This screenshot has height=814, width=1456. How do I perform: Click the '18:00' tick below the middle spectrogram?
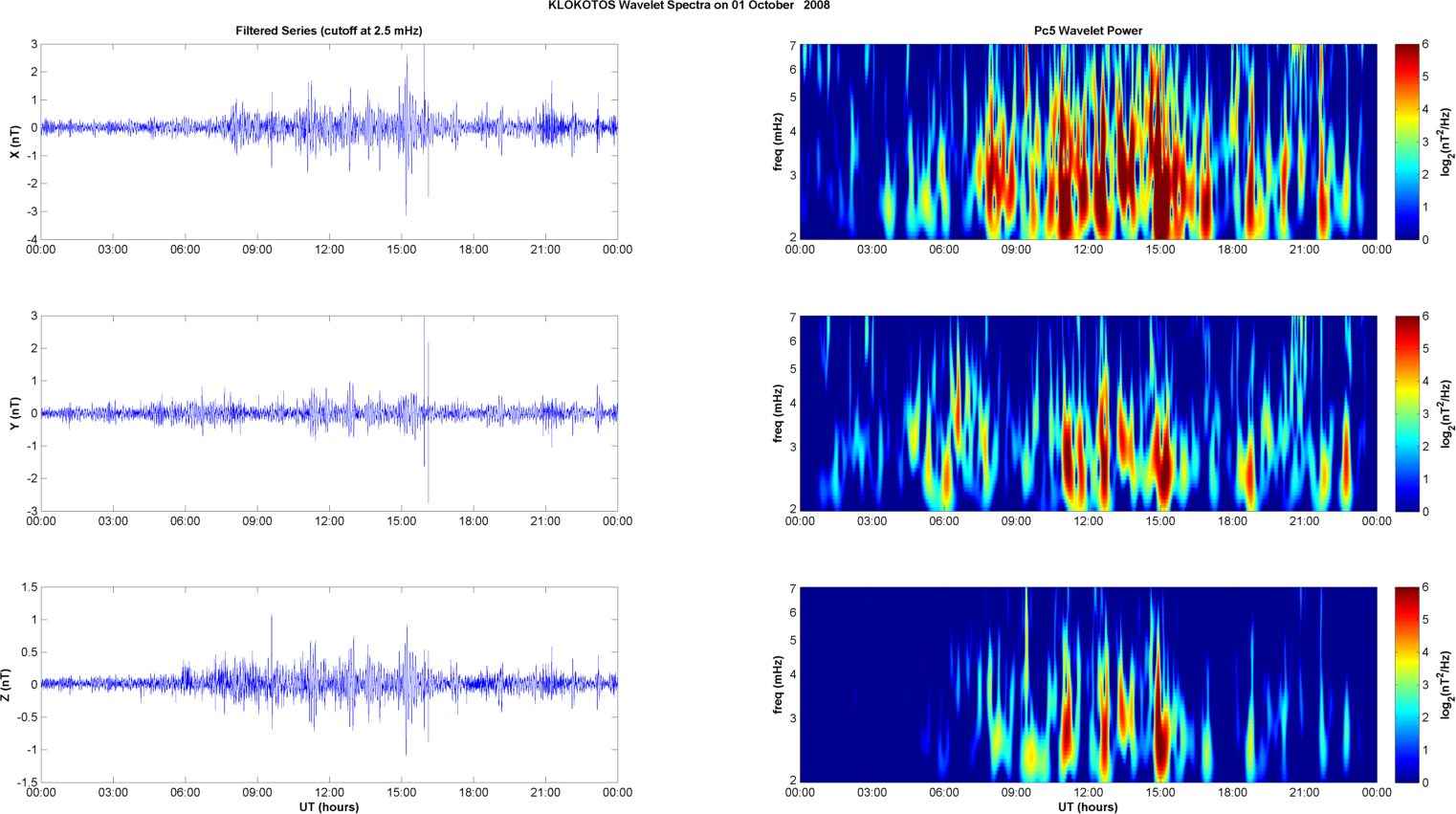[x=1233, y=521]
